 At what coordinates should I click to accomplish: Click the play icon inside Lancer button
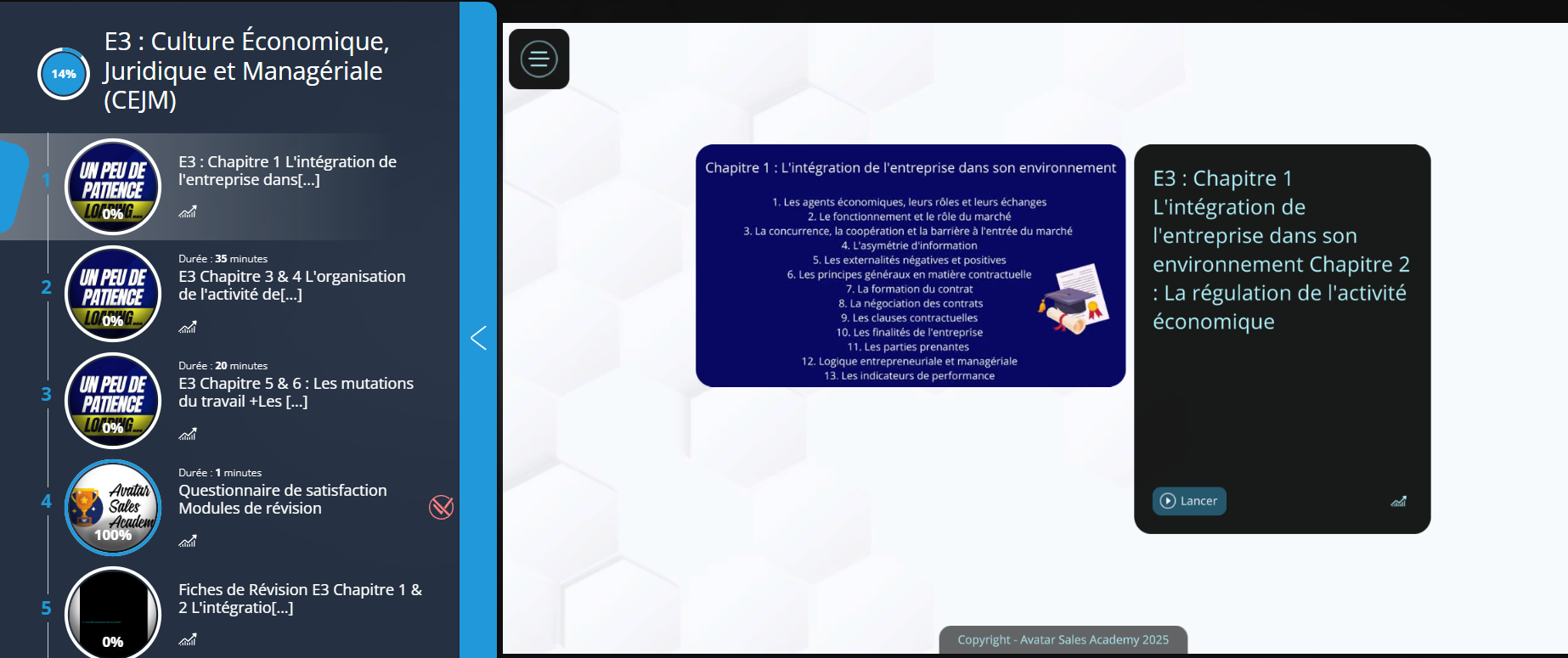click(x=1168, y=501)
